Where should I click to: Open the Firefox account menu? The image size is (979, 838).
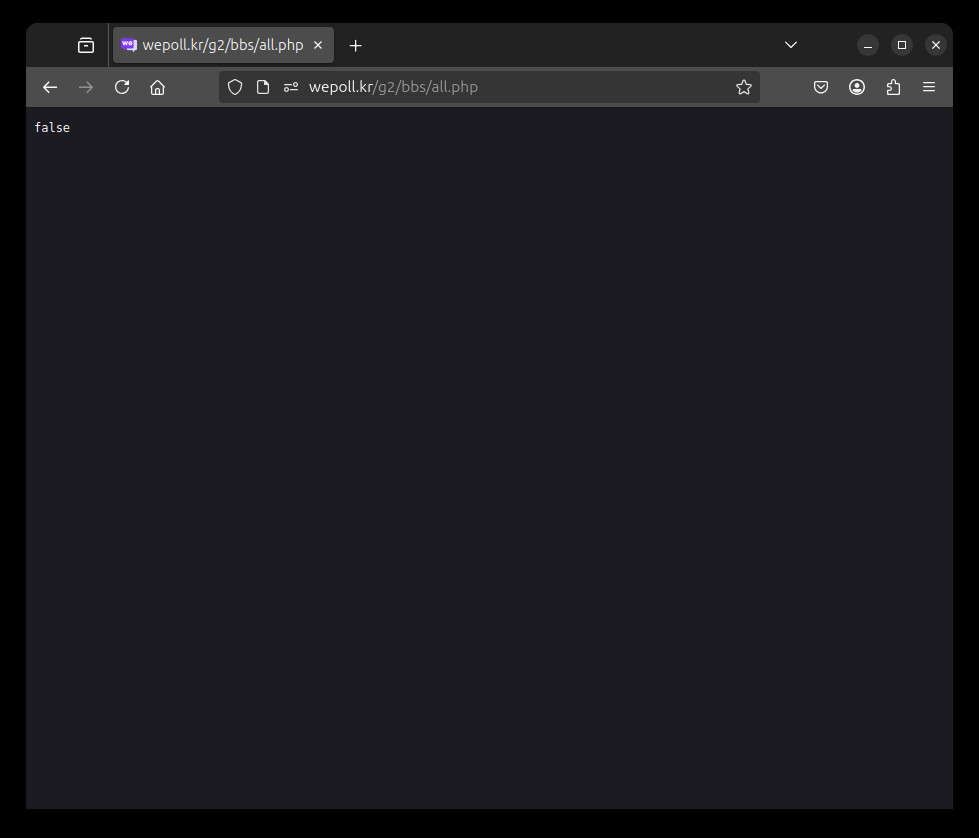point(857,87)
